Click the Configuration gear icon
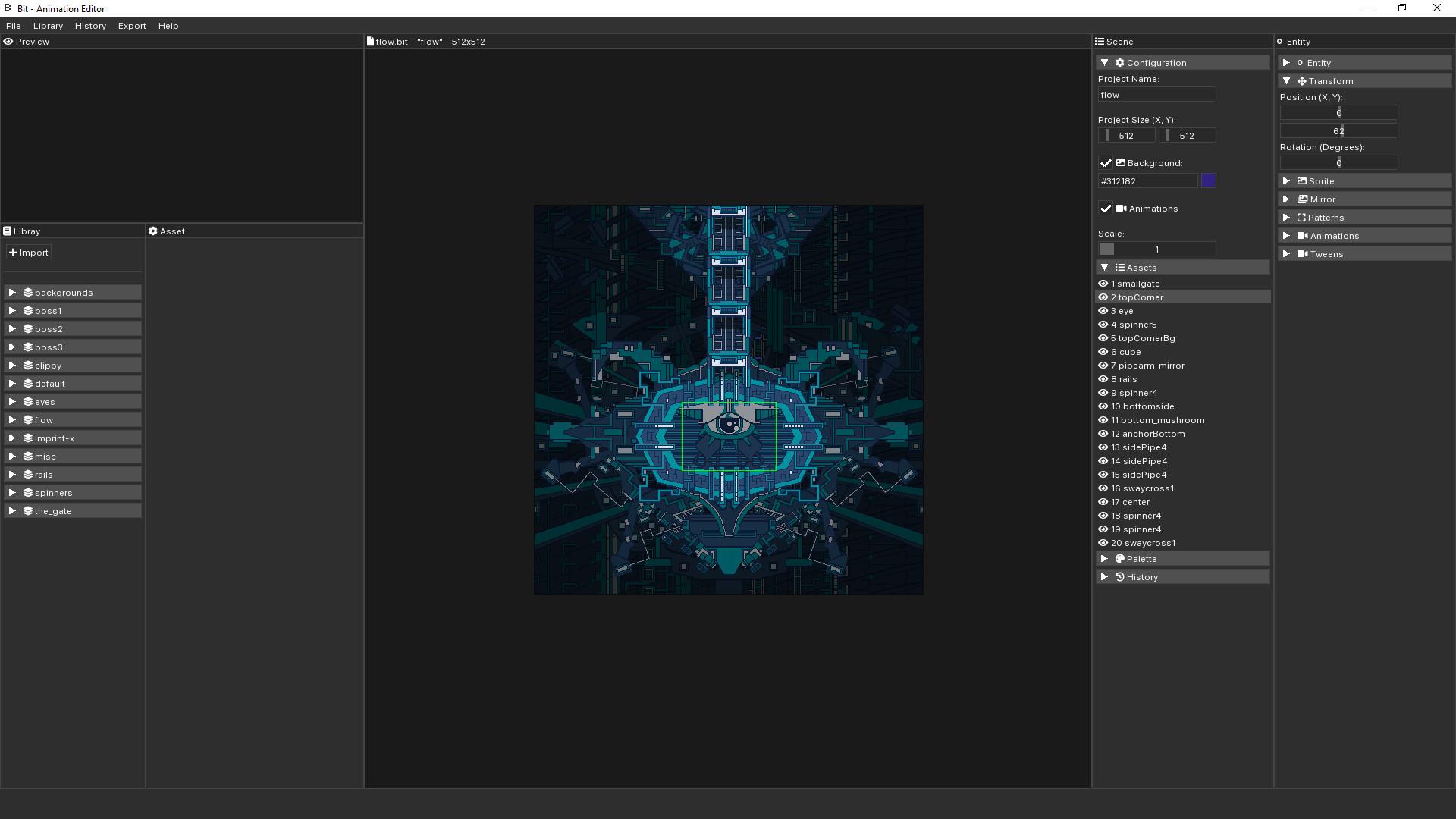Viewport: 1456px width, 819px height. coord(1120,62)
